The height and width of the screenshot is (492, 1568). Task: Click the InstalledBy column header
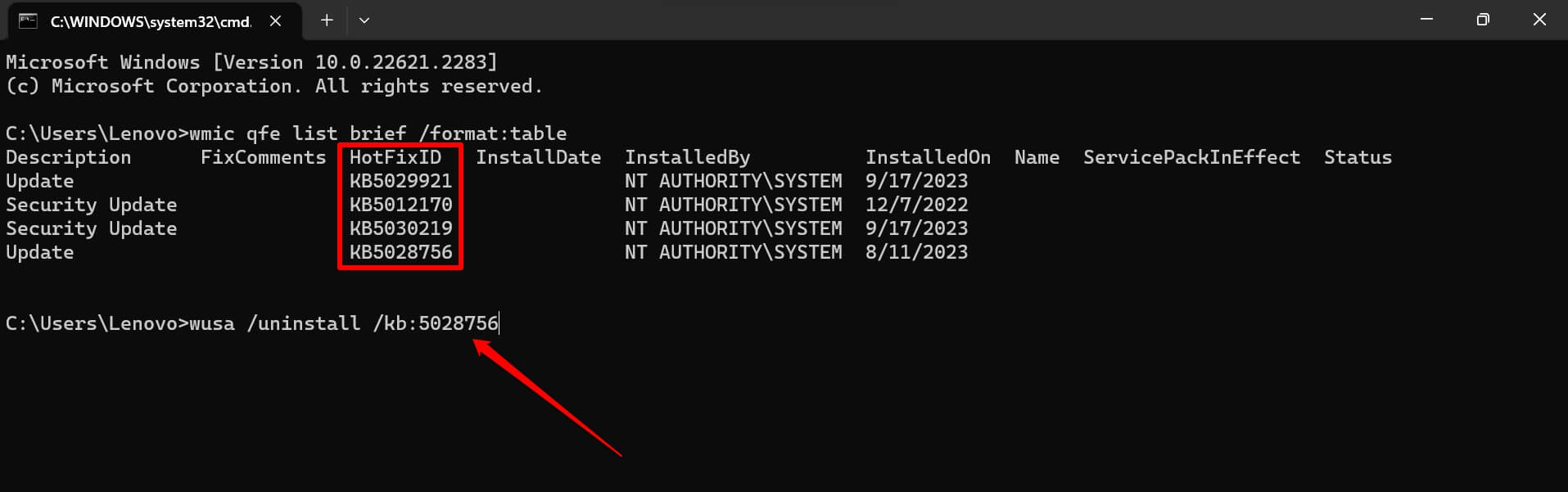687,156
